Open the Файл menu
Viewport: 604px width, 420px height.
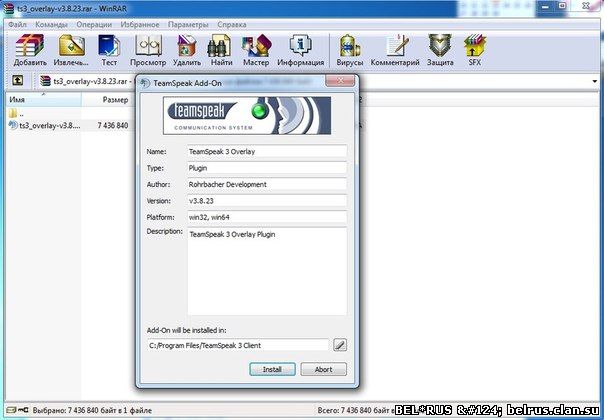(x=17, y=24)
